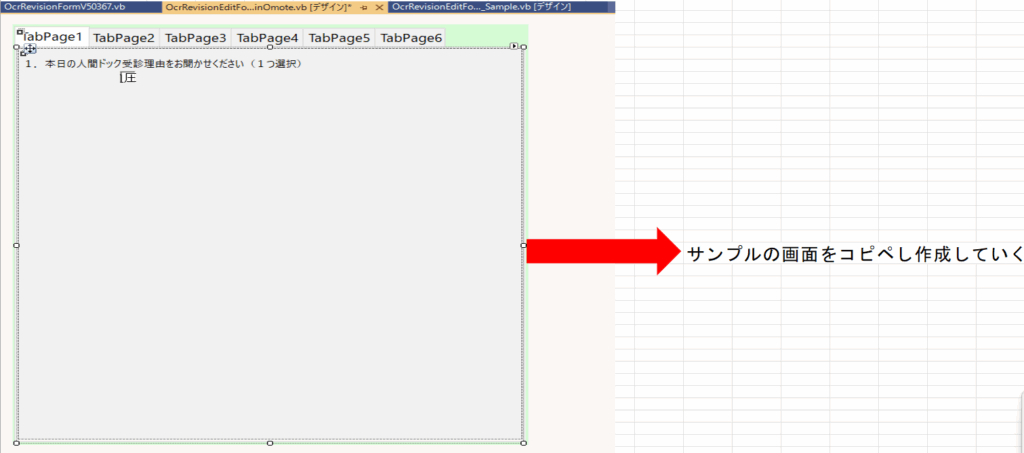Switch to TabPage3
Screen dimensions: 1024x453
tap(195, 38)
